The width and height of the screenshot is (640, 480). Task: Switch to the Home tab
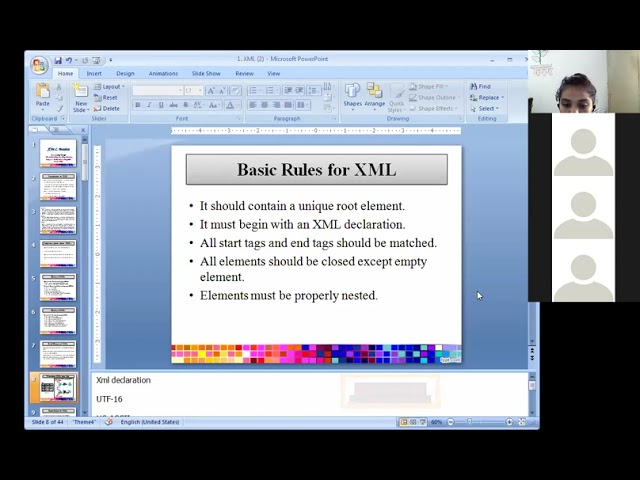coord(65,73)
